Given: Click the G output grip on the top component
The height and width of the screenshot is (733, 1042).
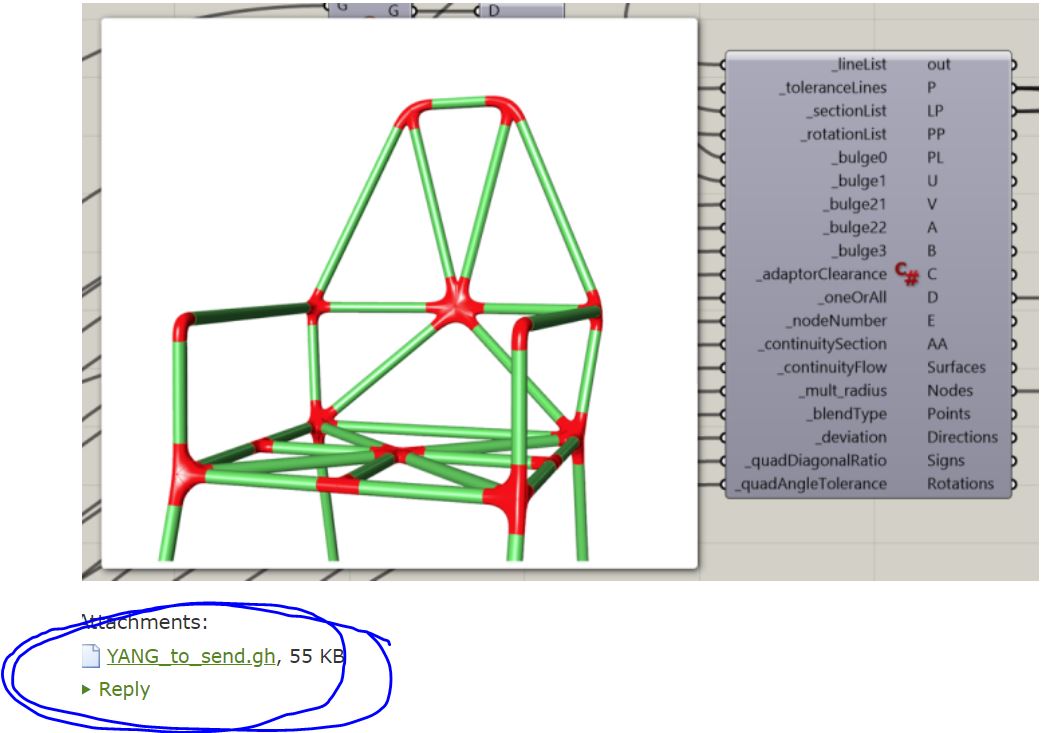Looking at the screenshot, I should (413, 11).
